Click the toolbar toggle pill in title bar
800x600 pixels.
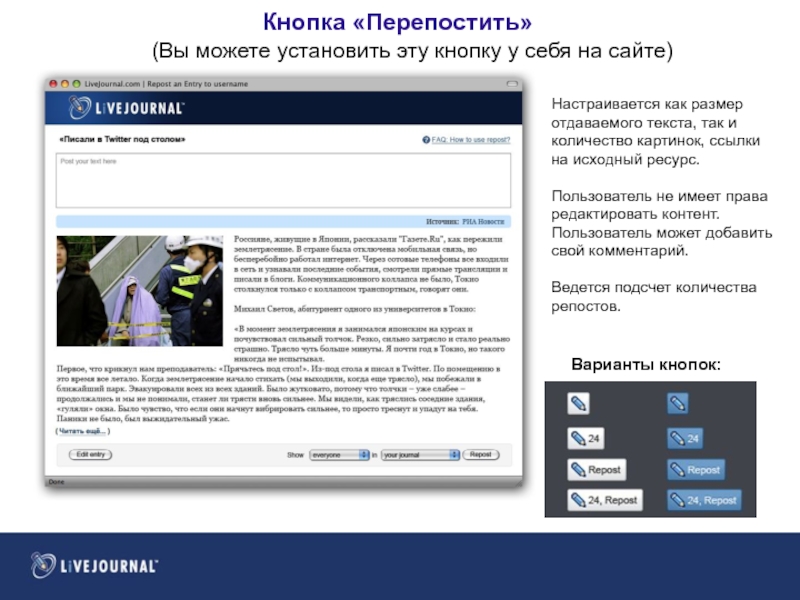point(512,84)
